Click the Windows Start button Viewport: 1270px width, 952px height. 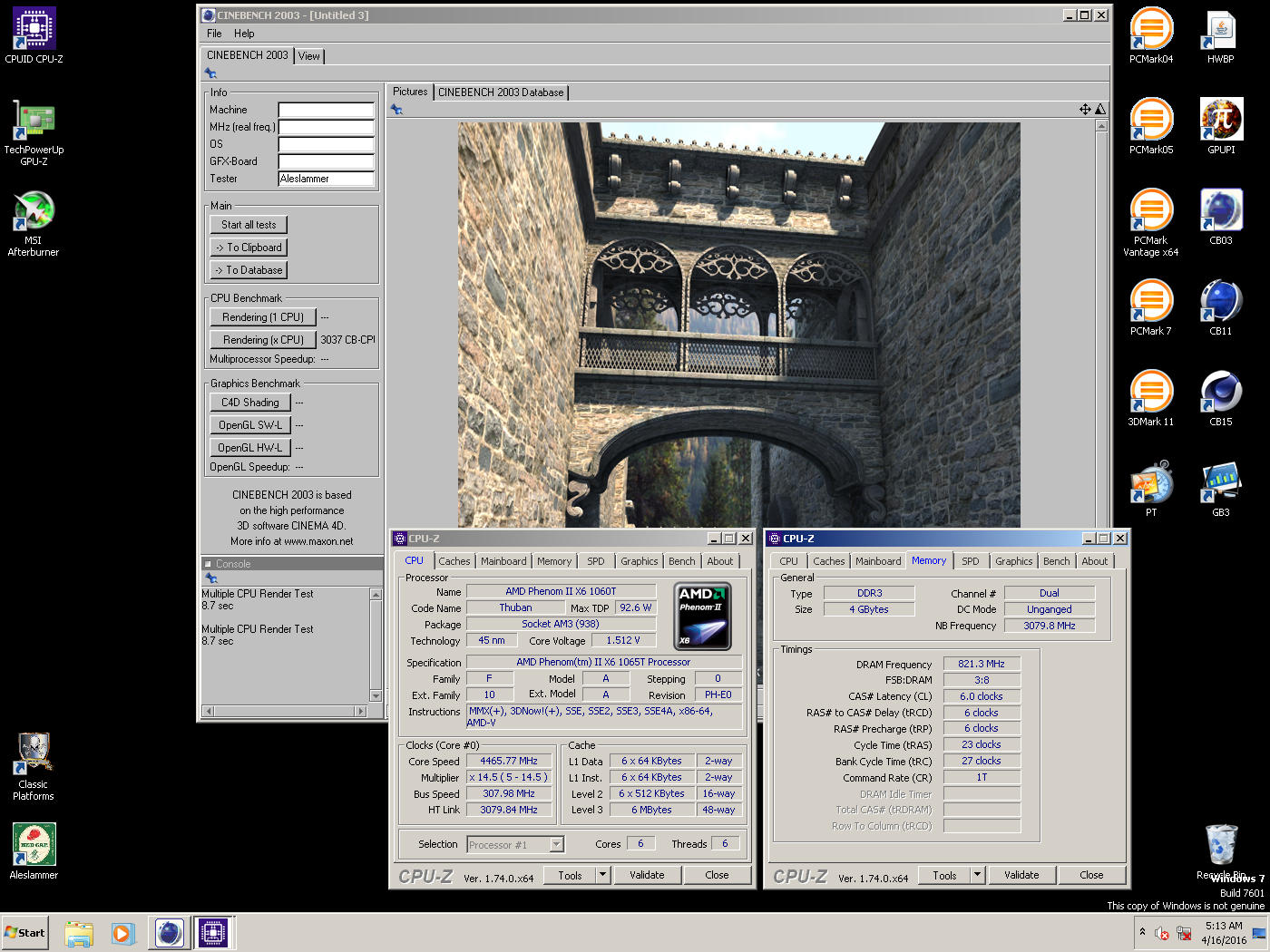[x=24, y=933]
